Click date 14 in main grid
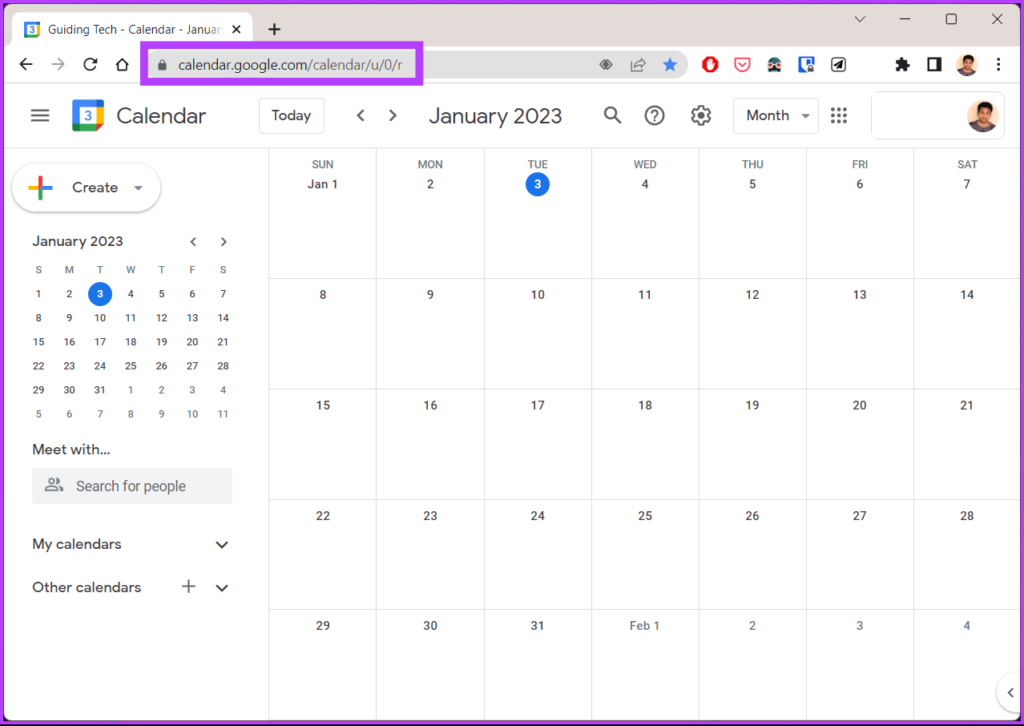This screenshot has height=726, width=1024. 967,294
